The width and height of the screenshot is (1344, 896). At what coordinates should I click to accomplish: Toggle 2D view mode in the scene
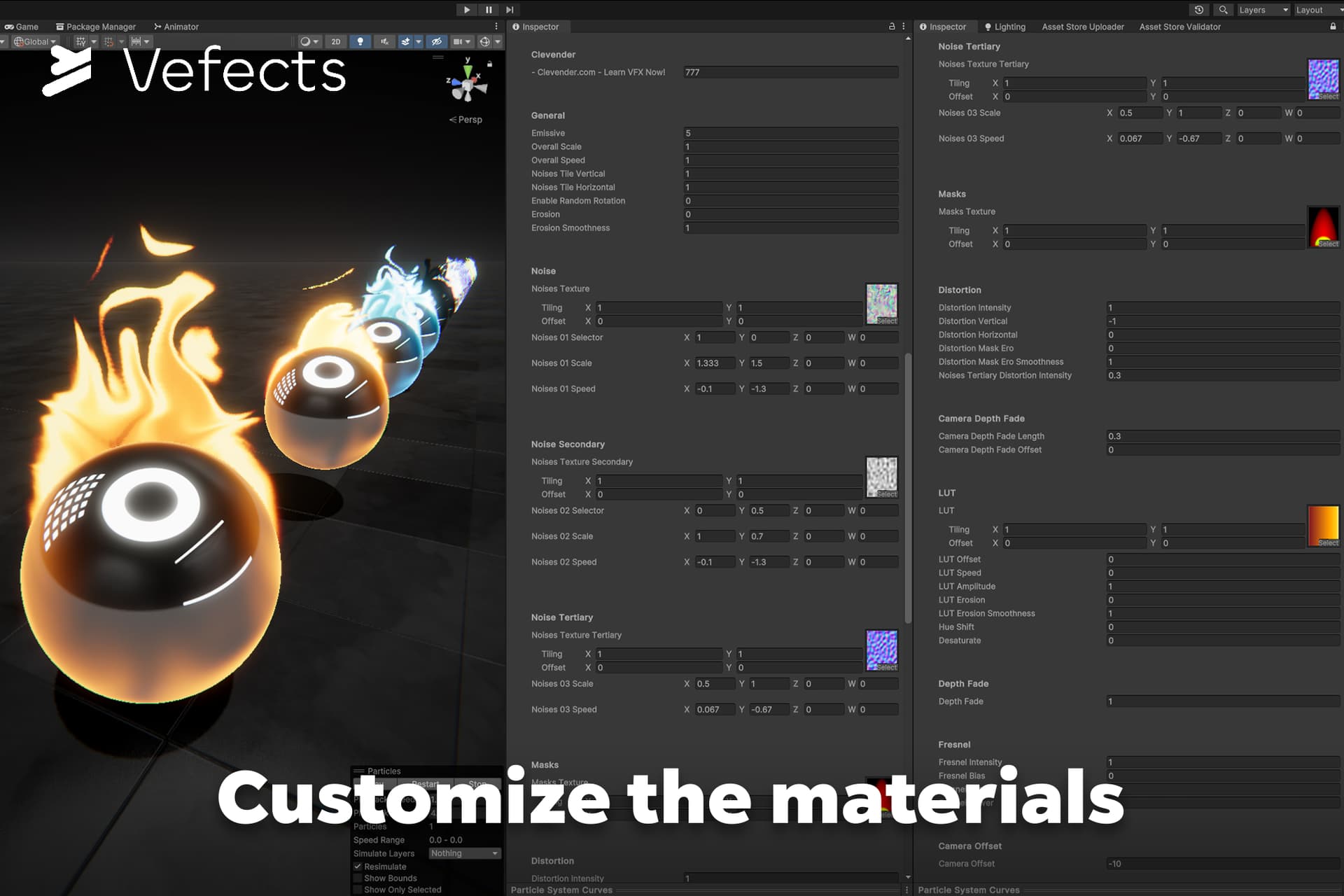336,42
